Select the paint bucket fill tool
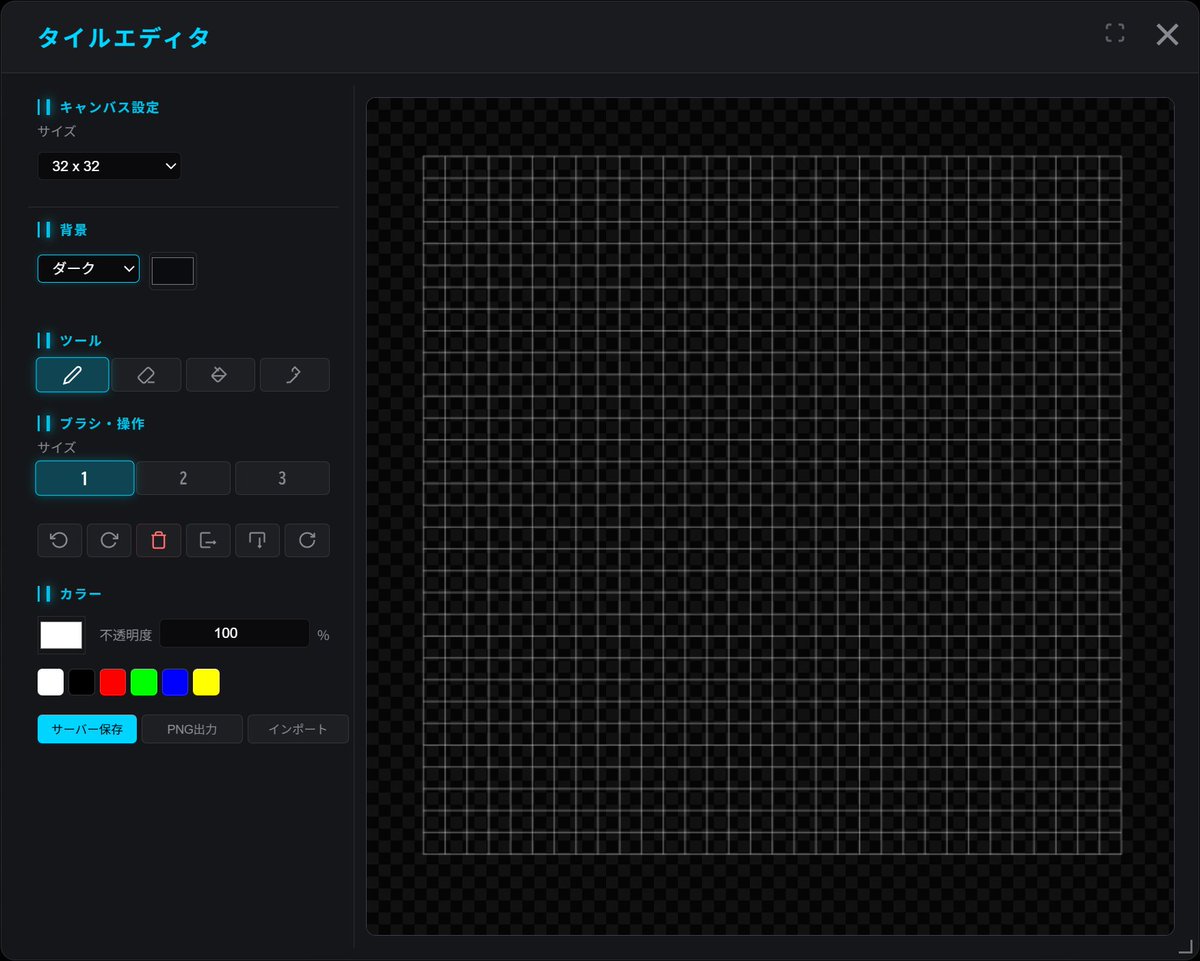The width and height of the screenshot is (1200, 961). tap(220, 375)
